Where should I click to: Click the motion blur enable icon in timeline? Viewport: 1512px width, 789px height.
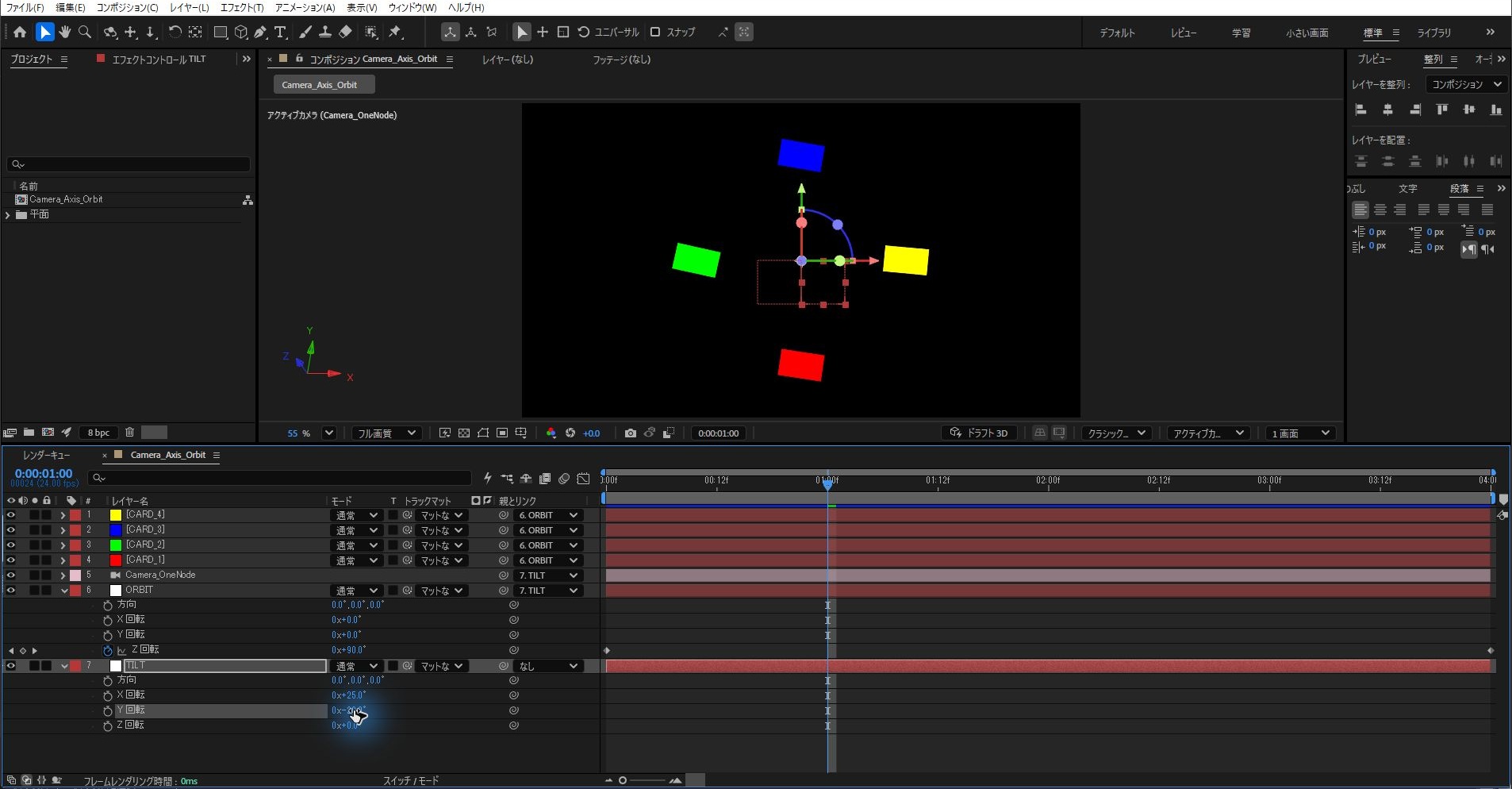pos(564,478)
